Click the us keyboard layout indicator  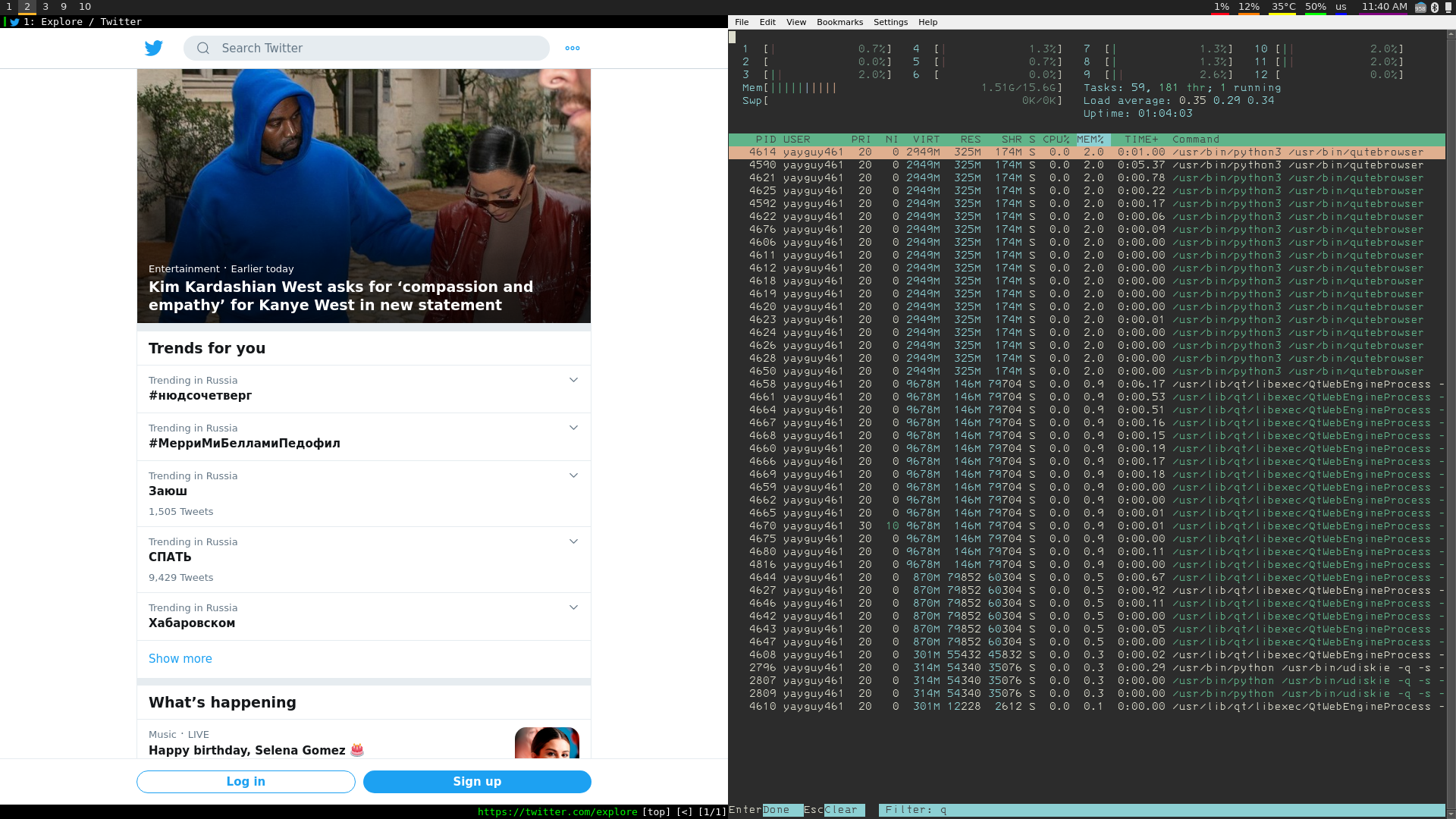point(1341,7)
